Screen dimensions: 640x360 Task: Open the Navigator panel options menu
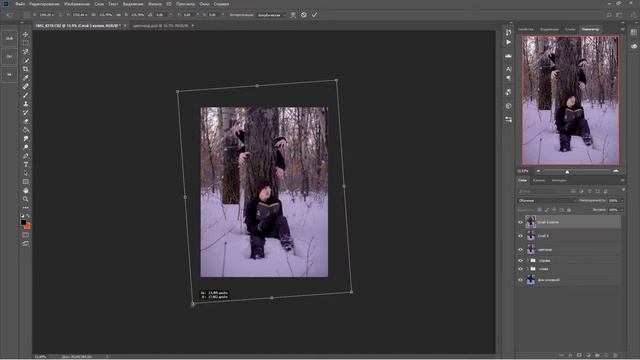[622, 29]
